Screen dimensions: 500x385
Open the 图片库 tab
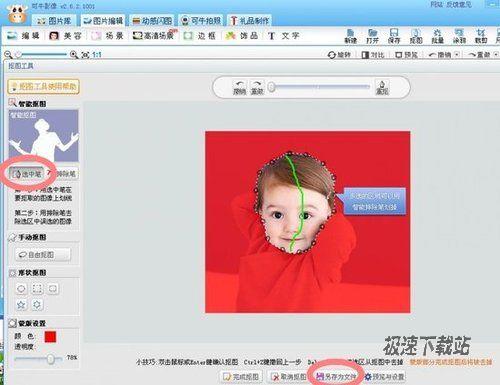click(54, 21)
